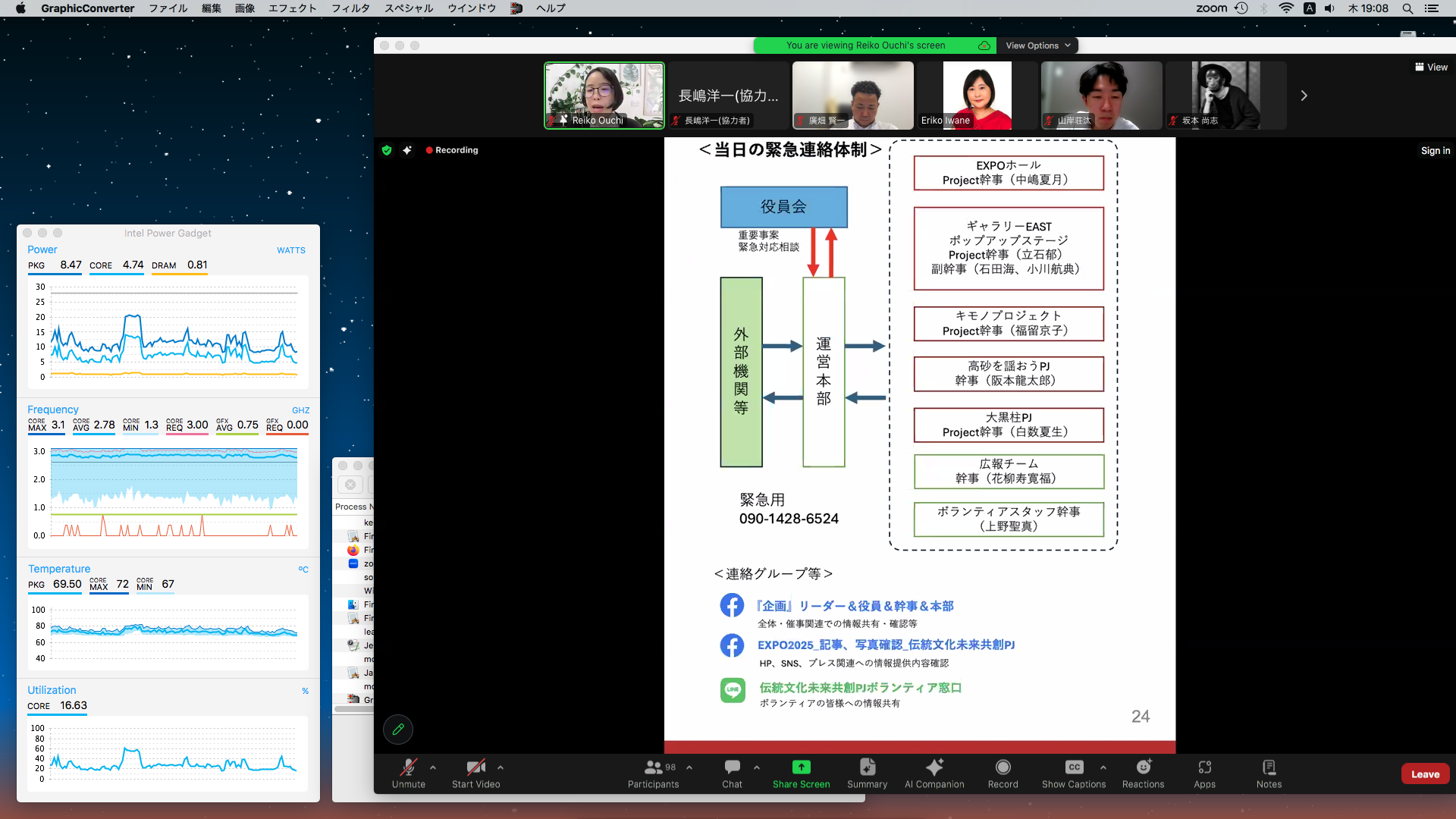
Task: Open the meeting Summary icon
Action: tap(867, 767)
